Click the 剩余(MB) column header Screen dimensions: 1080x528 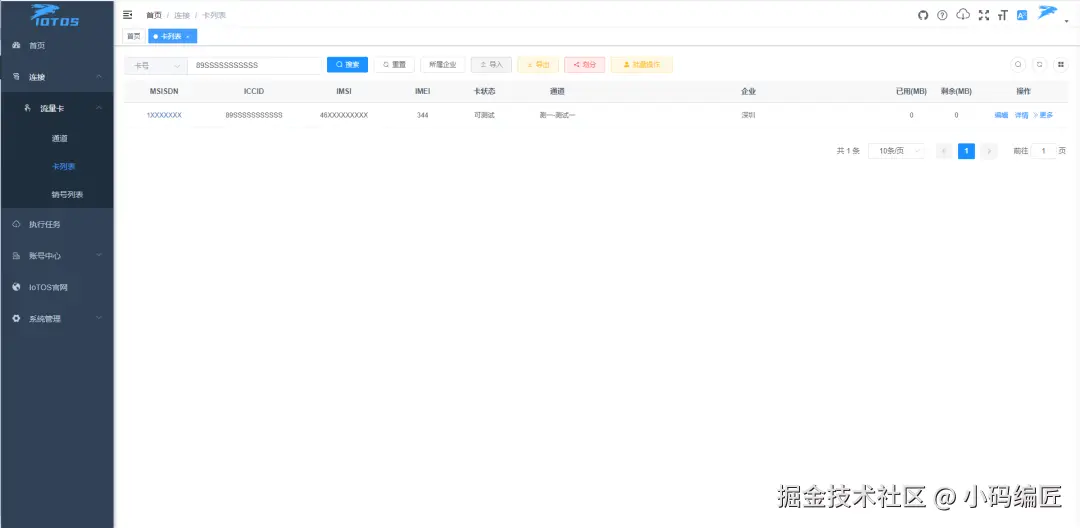pos(956,92)
